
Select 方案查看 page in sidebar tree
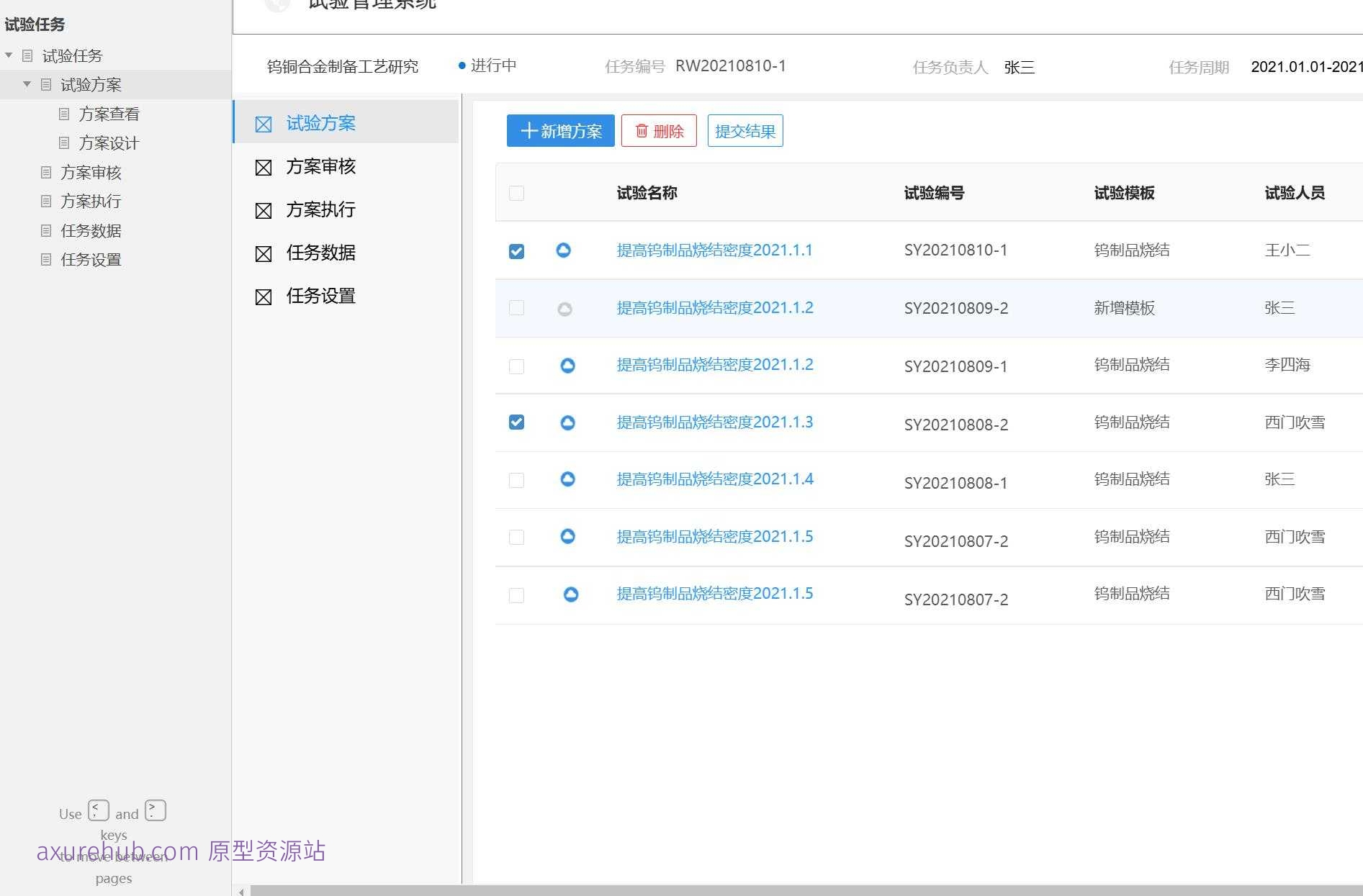pos(109,114)
